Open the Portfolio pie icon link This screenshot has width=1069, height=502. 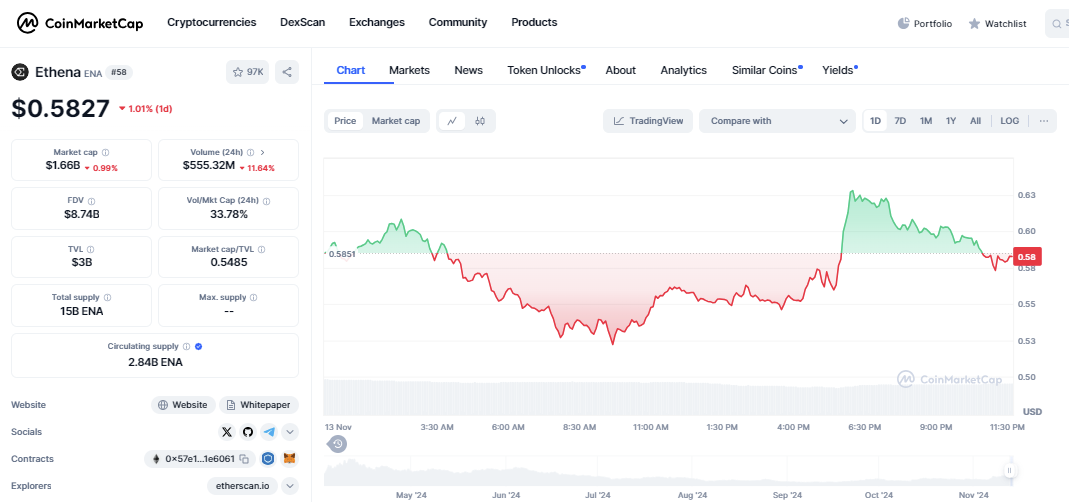pos(924,23)
